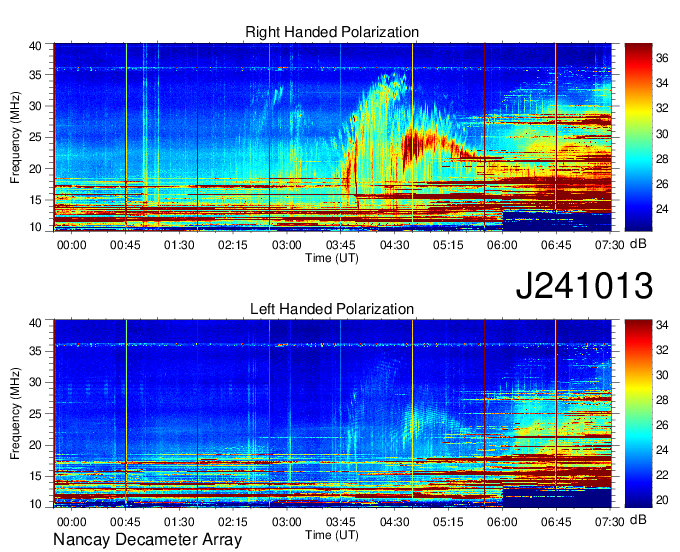Click the 03:00 tick label of the top plot
Image resolution: width=680 pixels, height=552 pixels.
coord(287,245)
